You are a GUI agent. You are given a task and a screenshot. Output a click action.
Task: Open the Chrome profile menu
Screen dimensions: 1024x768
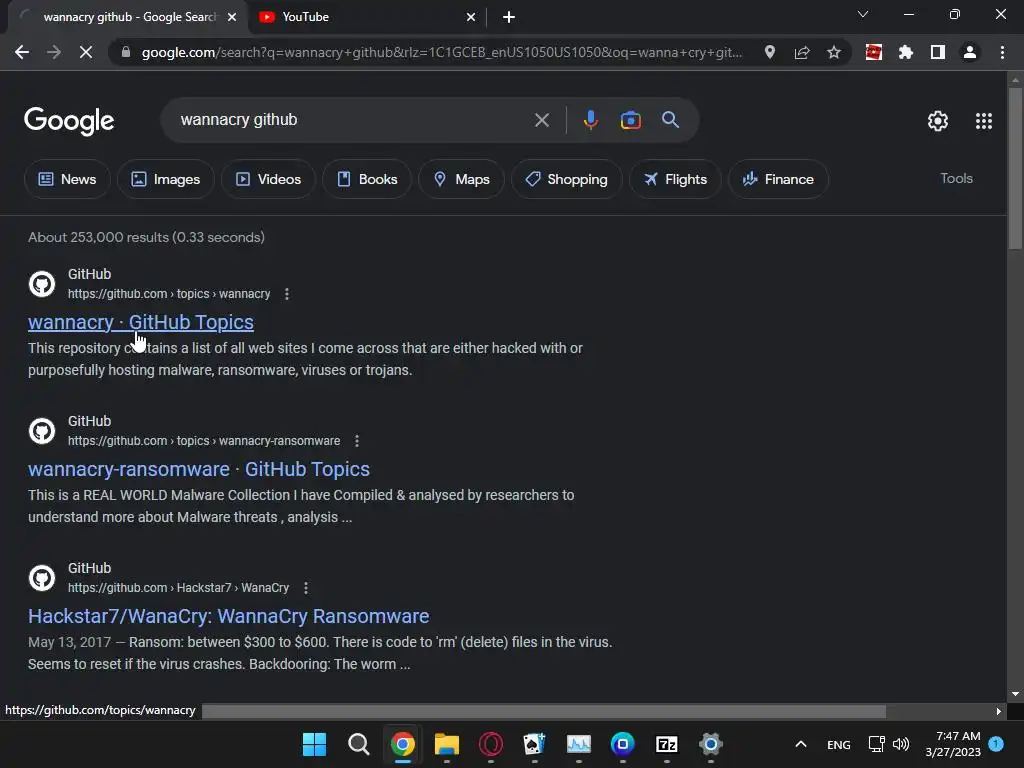(x=970, y=52)
